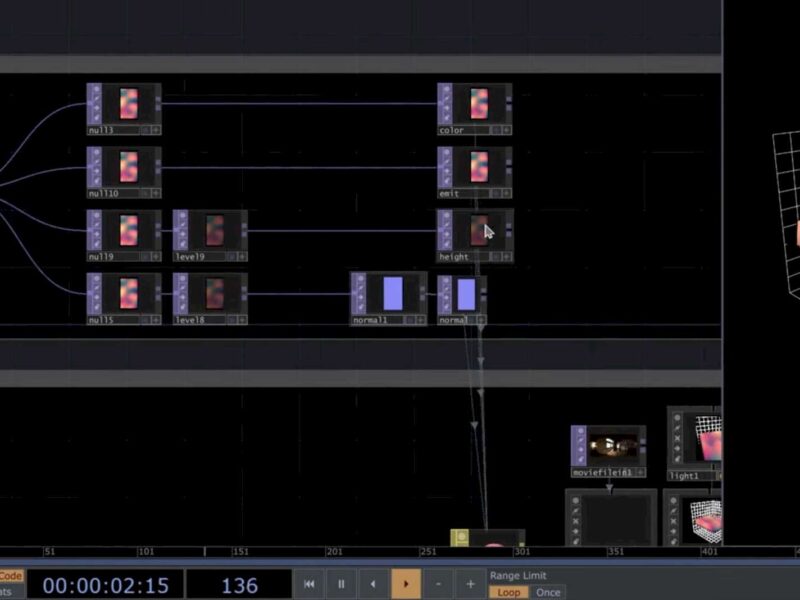Select the color node thumbnail
This screenshot has width=800, height=600.
479,104
